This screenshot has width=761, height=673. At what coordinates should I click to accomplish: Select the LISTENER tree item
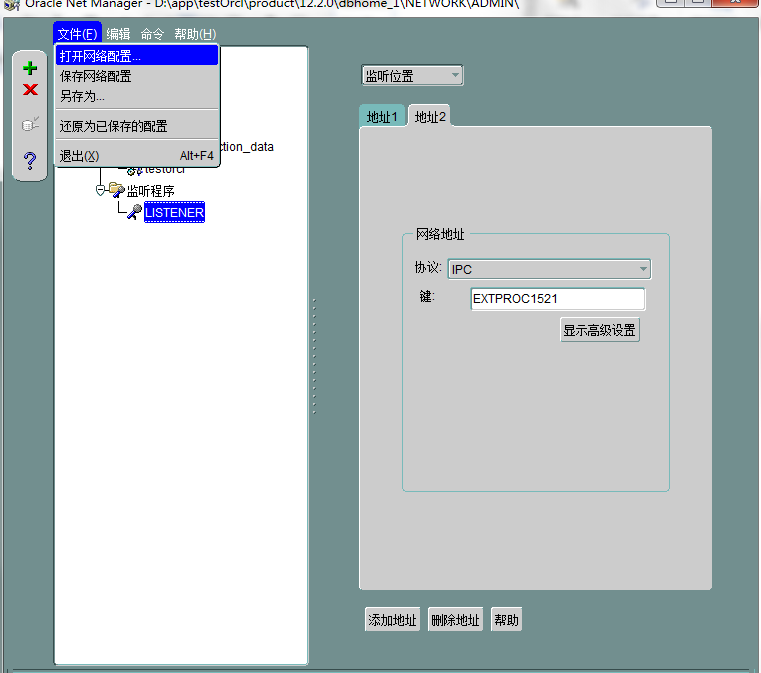click(174, 213)
